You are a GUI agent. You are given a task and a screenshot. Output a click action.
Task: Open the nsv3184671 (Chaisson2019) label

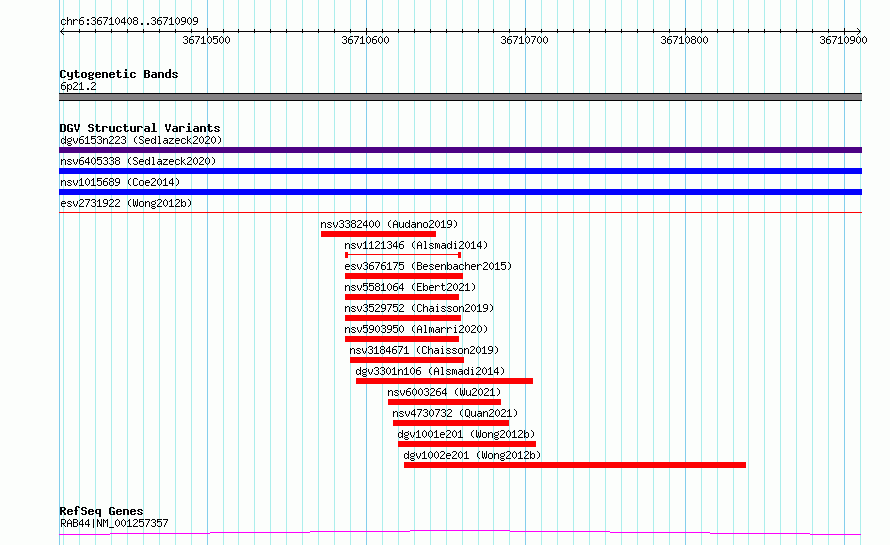[424, 350]
